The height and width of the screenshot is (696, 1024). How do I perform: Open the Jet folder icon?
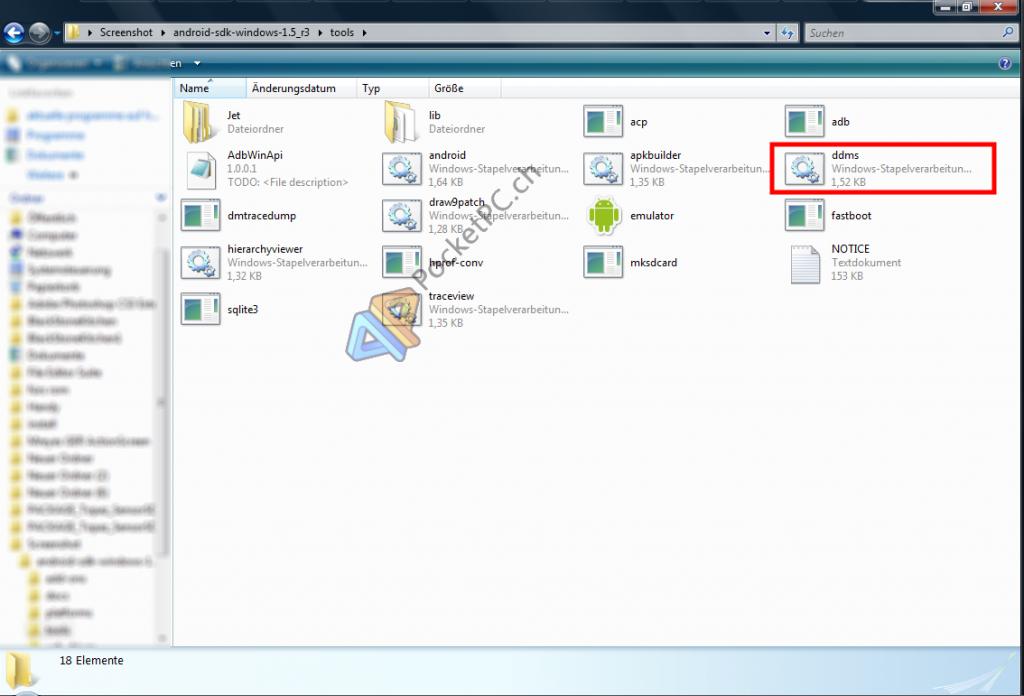click(200, 122)
